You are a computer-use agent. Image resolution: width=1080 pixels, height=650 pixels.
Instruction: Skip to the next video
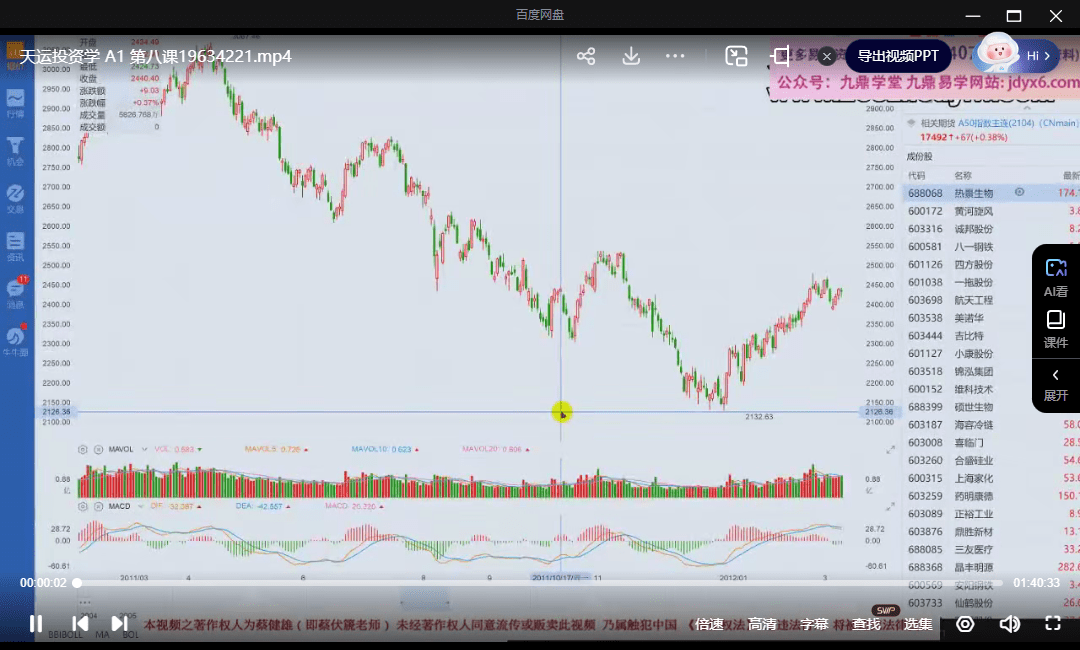[119, 624]
